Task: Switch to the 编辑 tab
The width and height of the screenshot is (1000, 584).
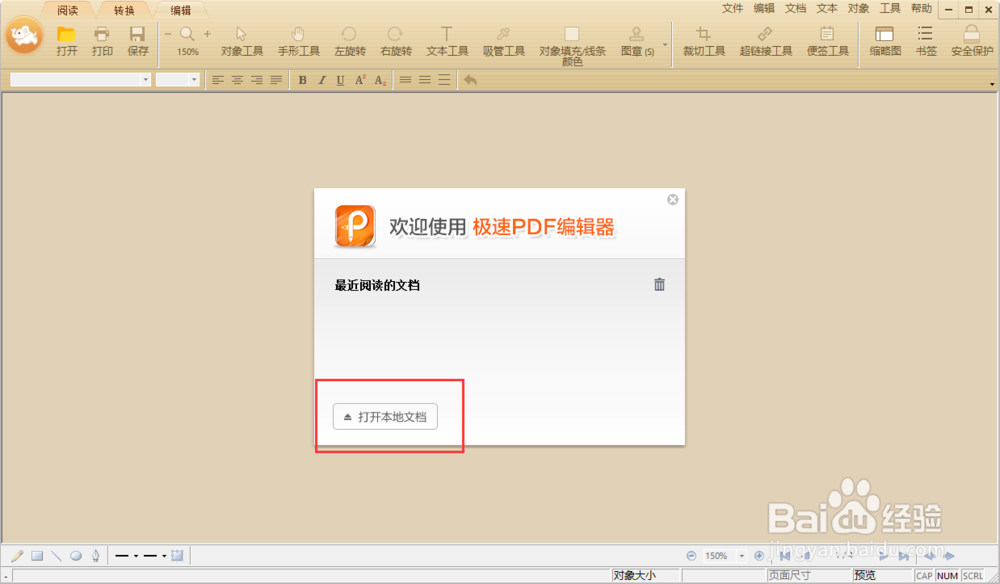Action: click(180, 10)
